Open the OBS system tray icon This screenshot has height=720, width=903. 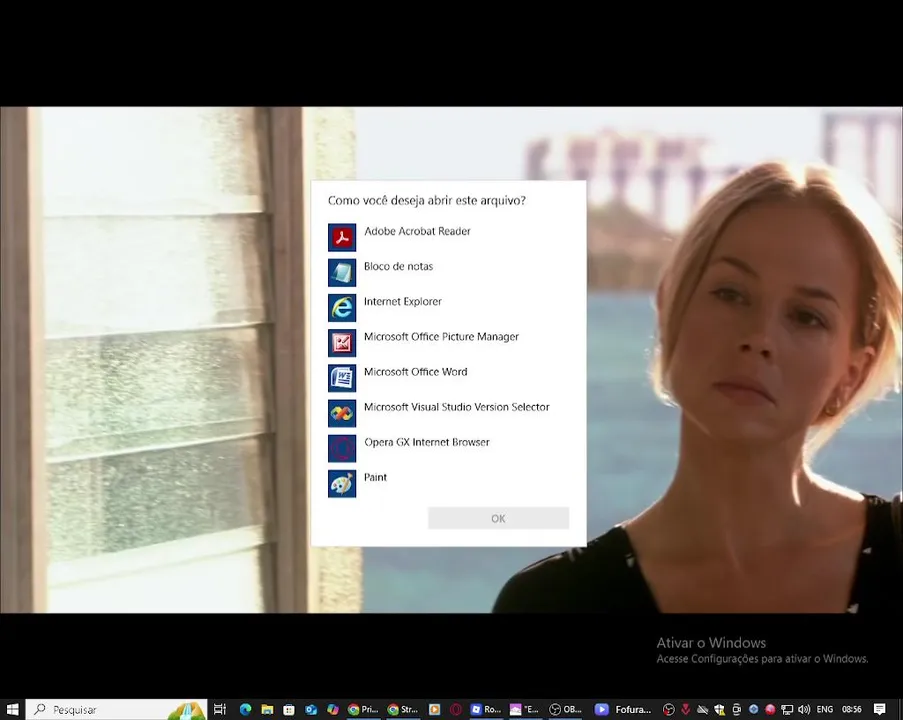tap(669, 709)
